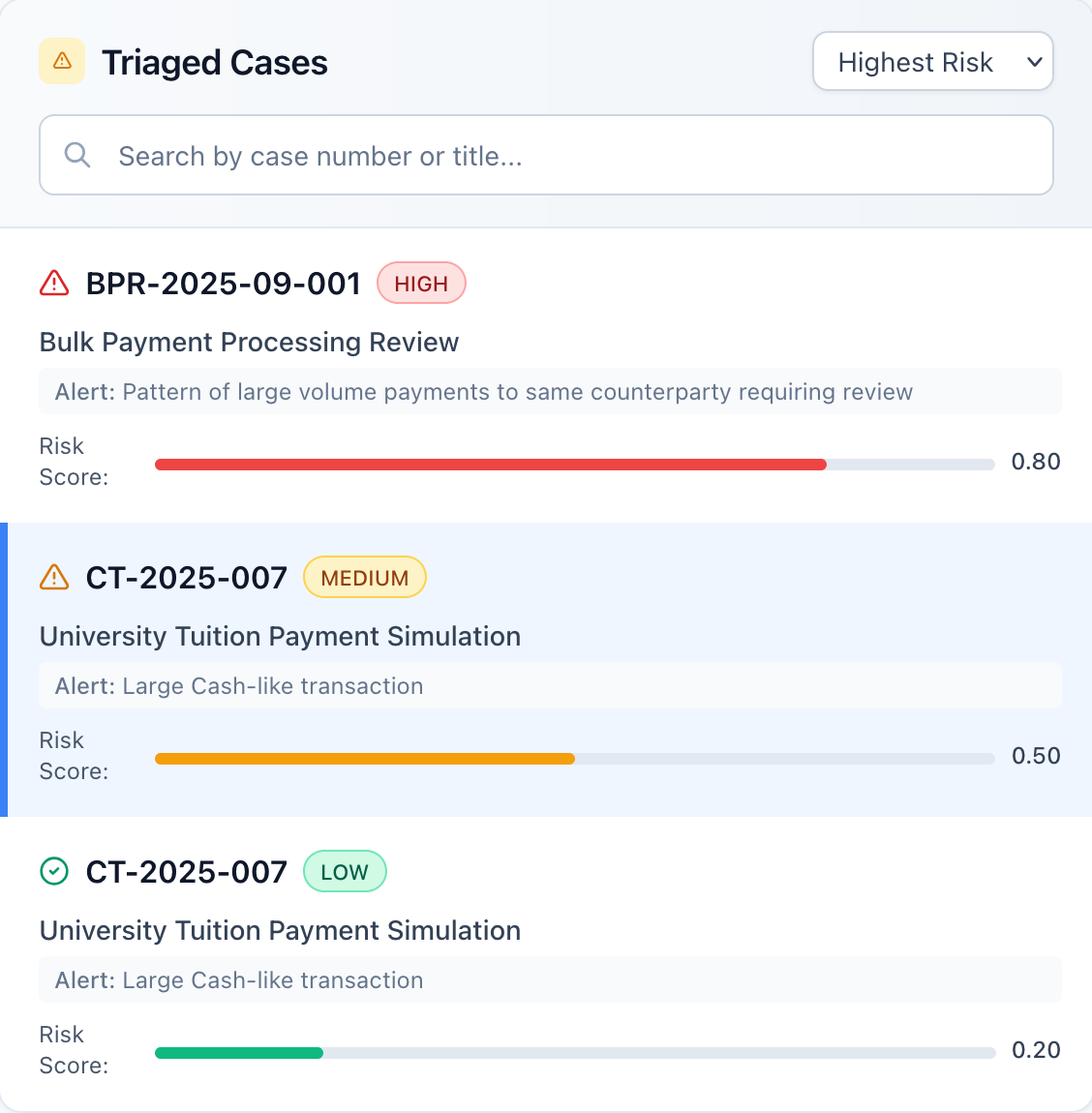Click the yellow warning icon beside Triaged Cases
This screenshot has width=1092, height=1113.
coord(61,61)
